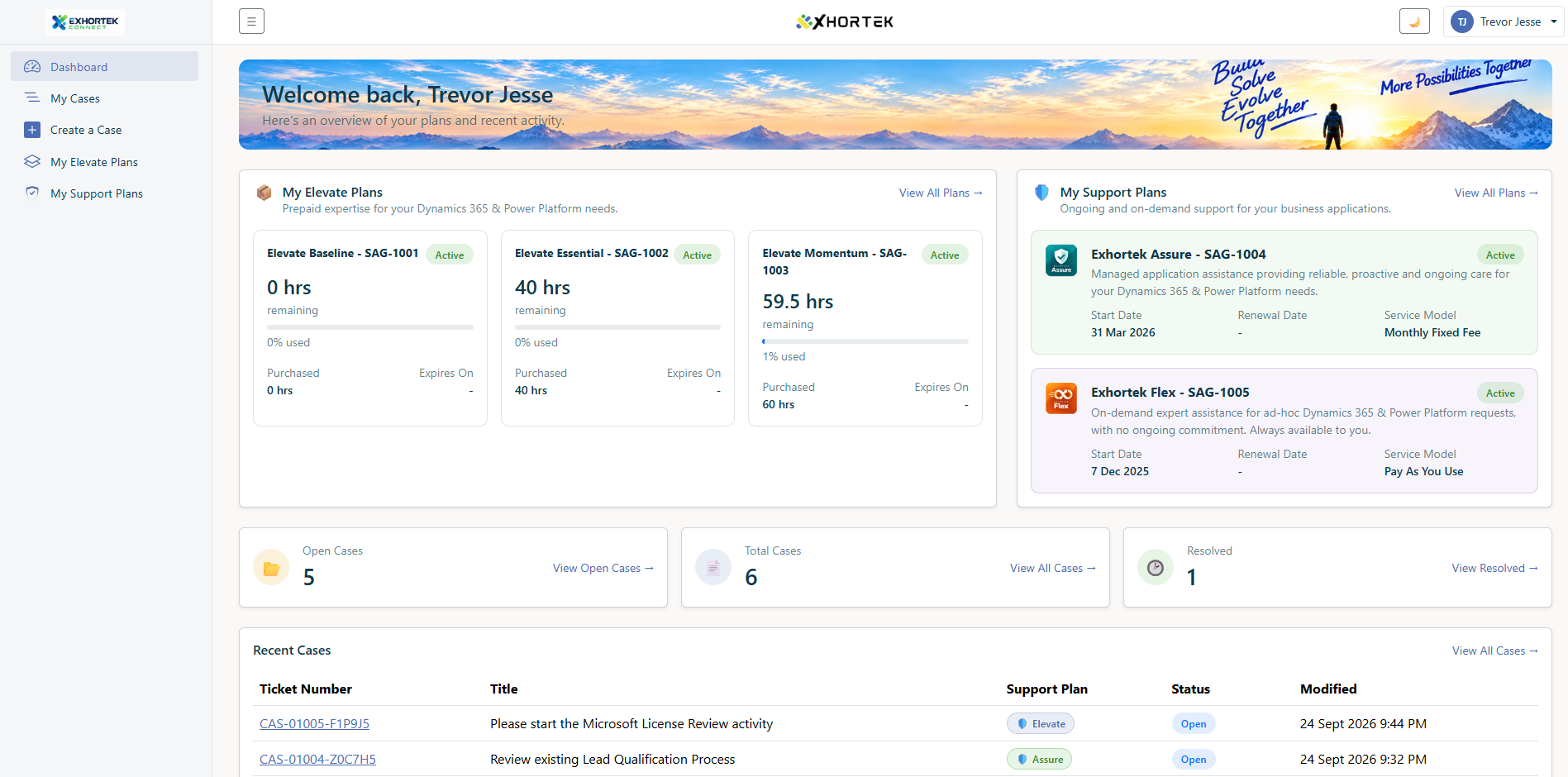Screen dimensions: 1568x777
Task: Open ticket CAS-01005-F1P9J5
Action: [x=314, y=724]
